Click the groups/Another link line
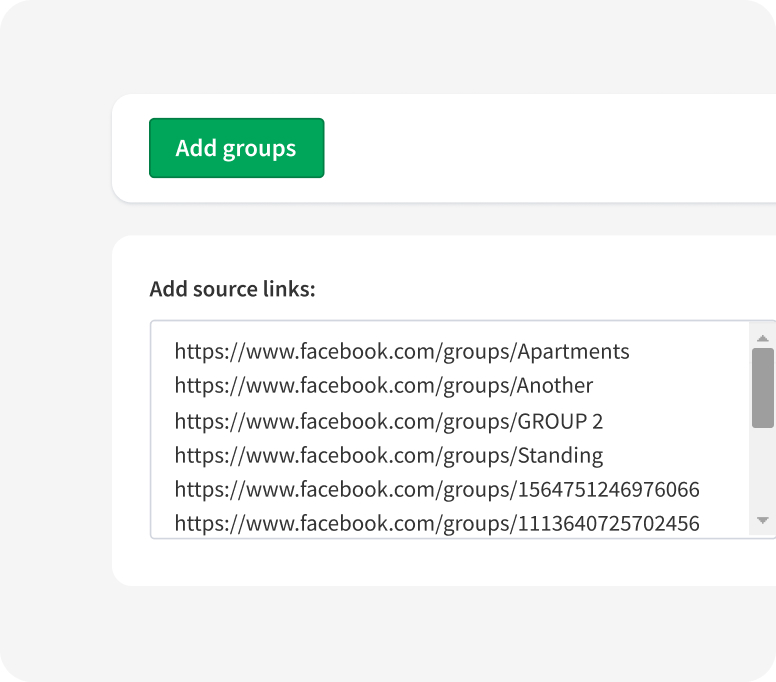 [x=384, y=385]
